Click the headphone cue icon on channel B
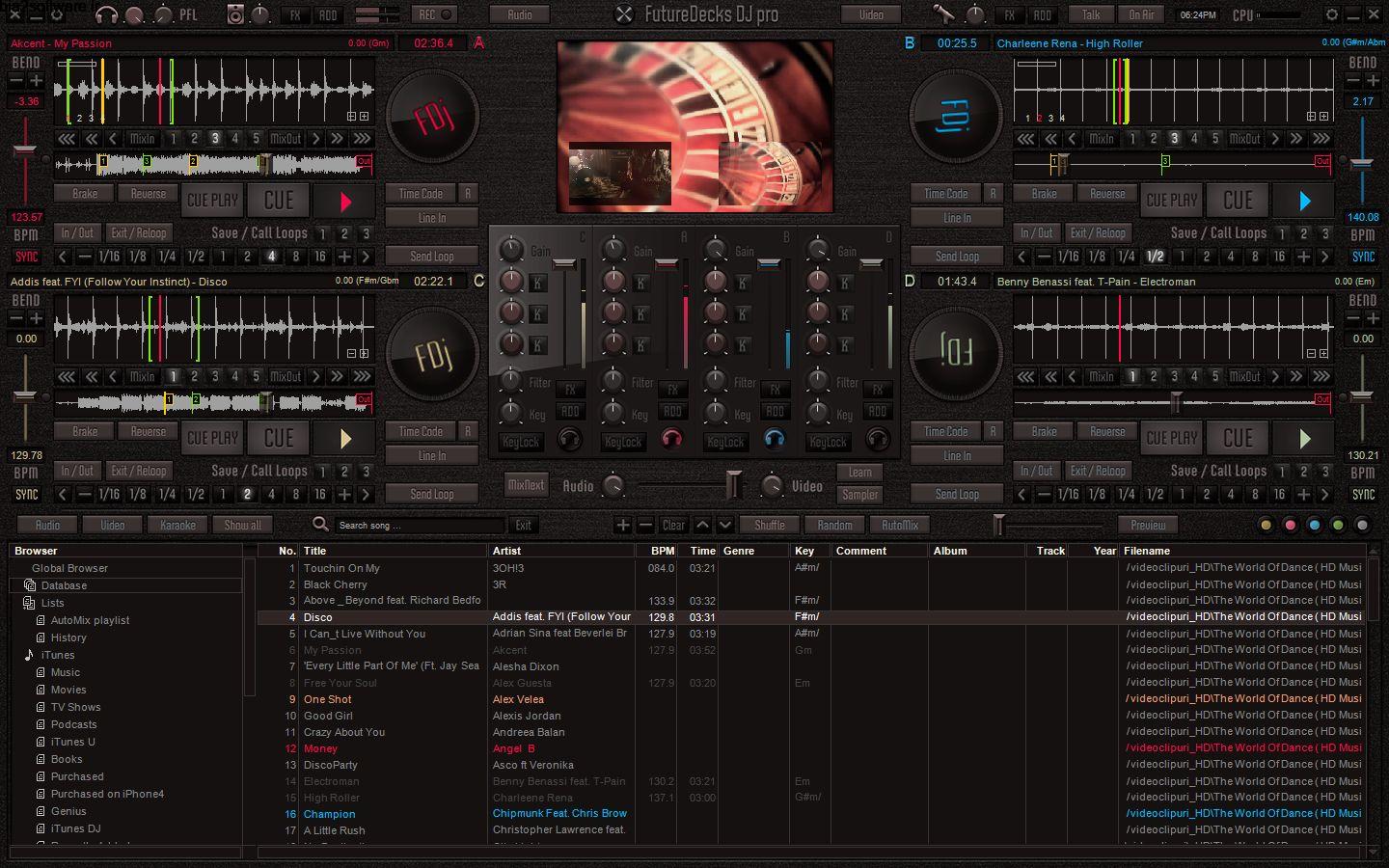 (776, 440)
